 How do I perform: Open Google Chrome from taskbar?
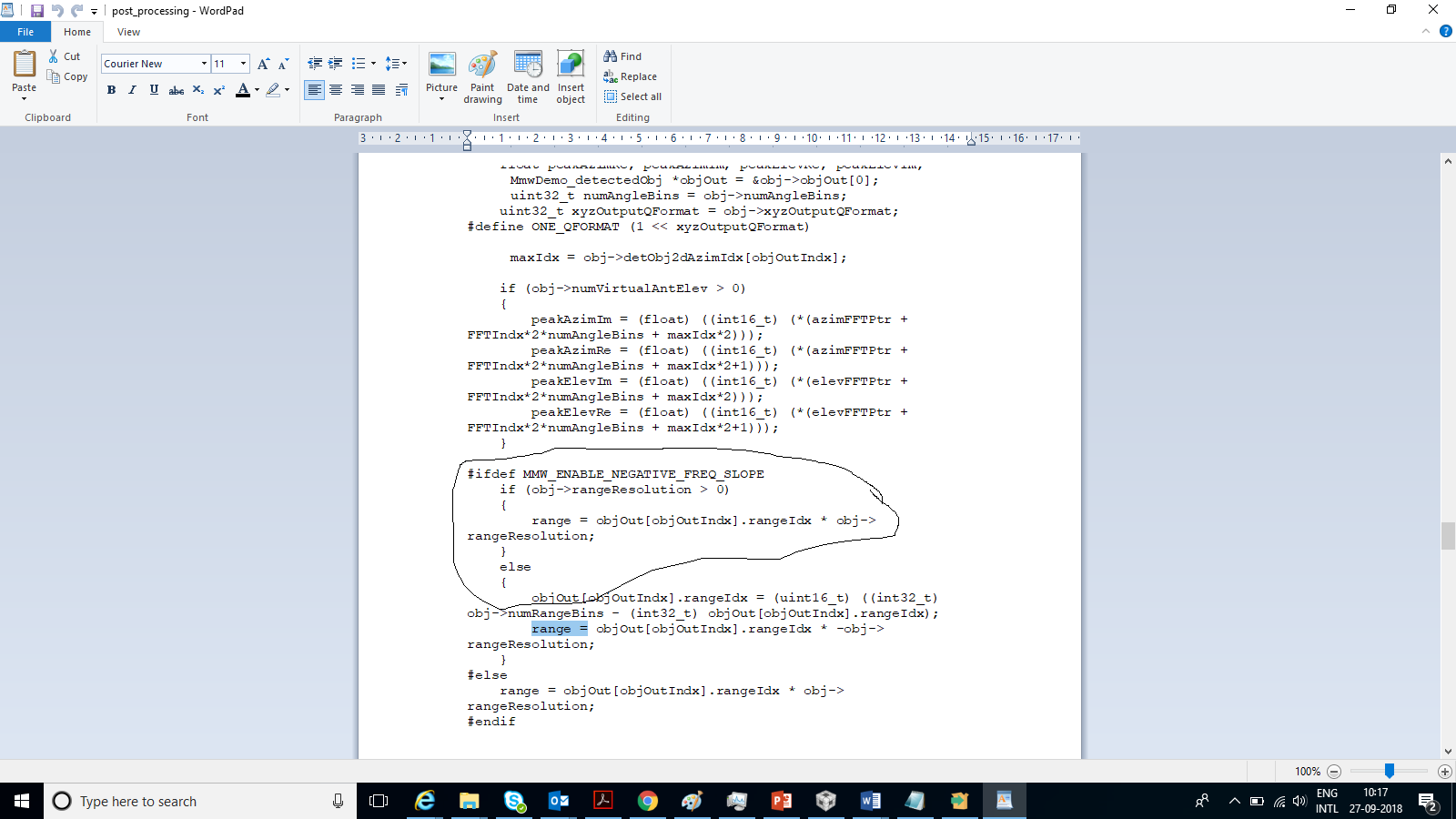click(648, 801)
